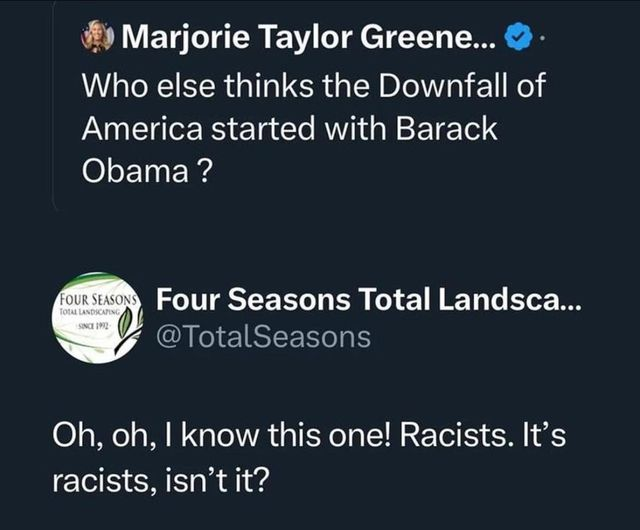
Task: Click "Barack" in the quoted tweet text
Action: click(x=446, y=129)
